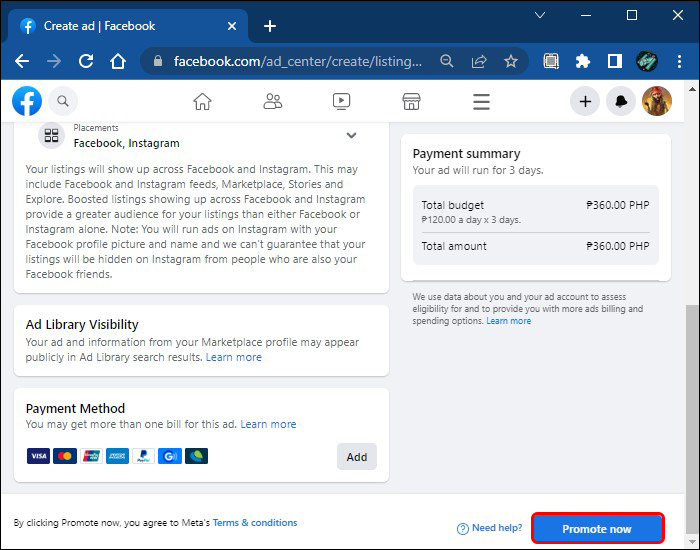700x550 pixels.
Task: Open the Watch video icon
Action: (342, 101)
